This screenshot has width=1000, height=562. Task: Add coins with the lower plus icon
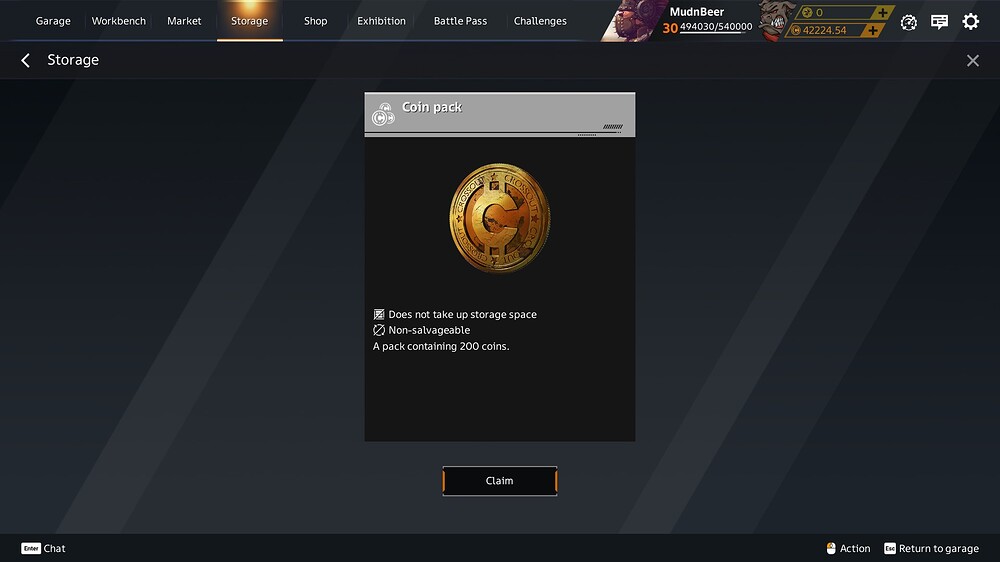[872, 30]
